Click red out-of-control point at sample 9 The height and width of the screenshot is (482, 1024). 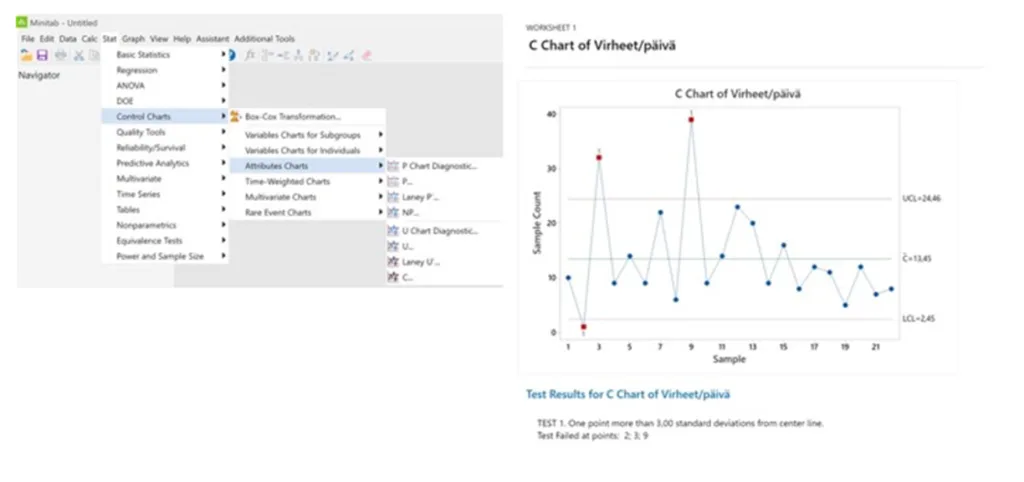[691, 120]
